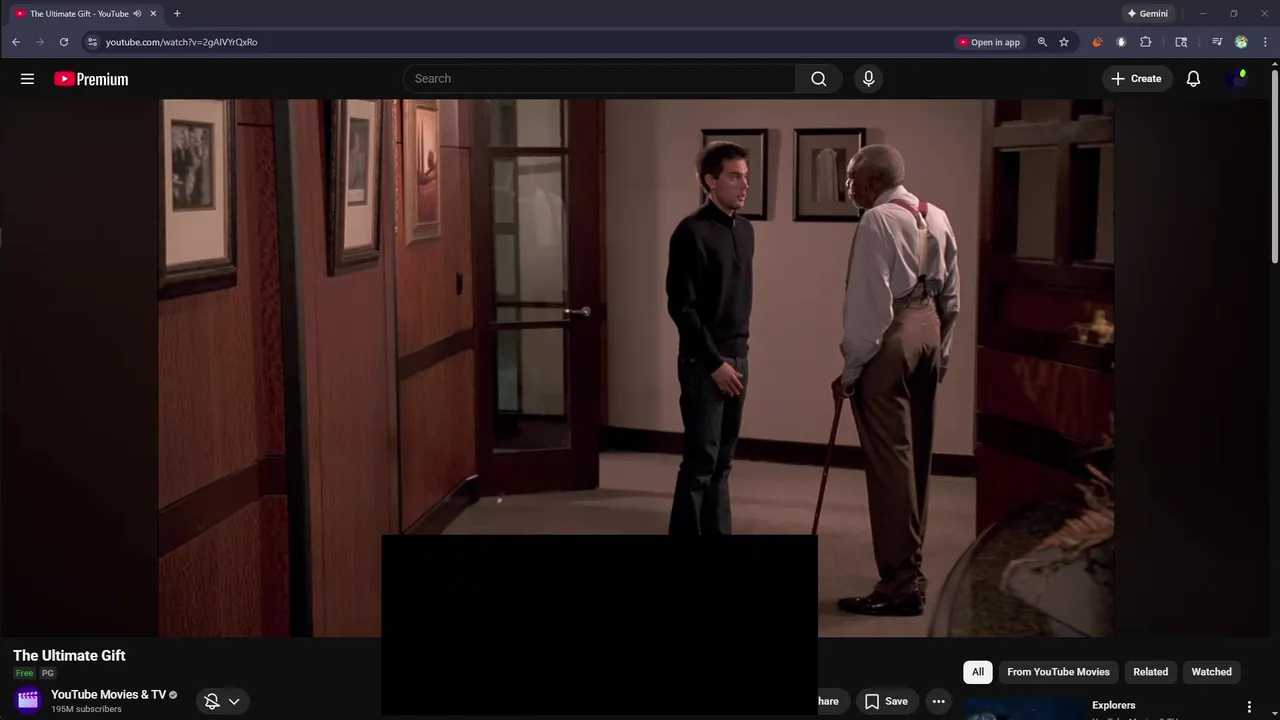Select the Related chip

coord(1150,672)
